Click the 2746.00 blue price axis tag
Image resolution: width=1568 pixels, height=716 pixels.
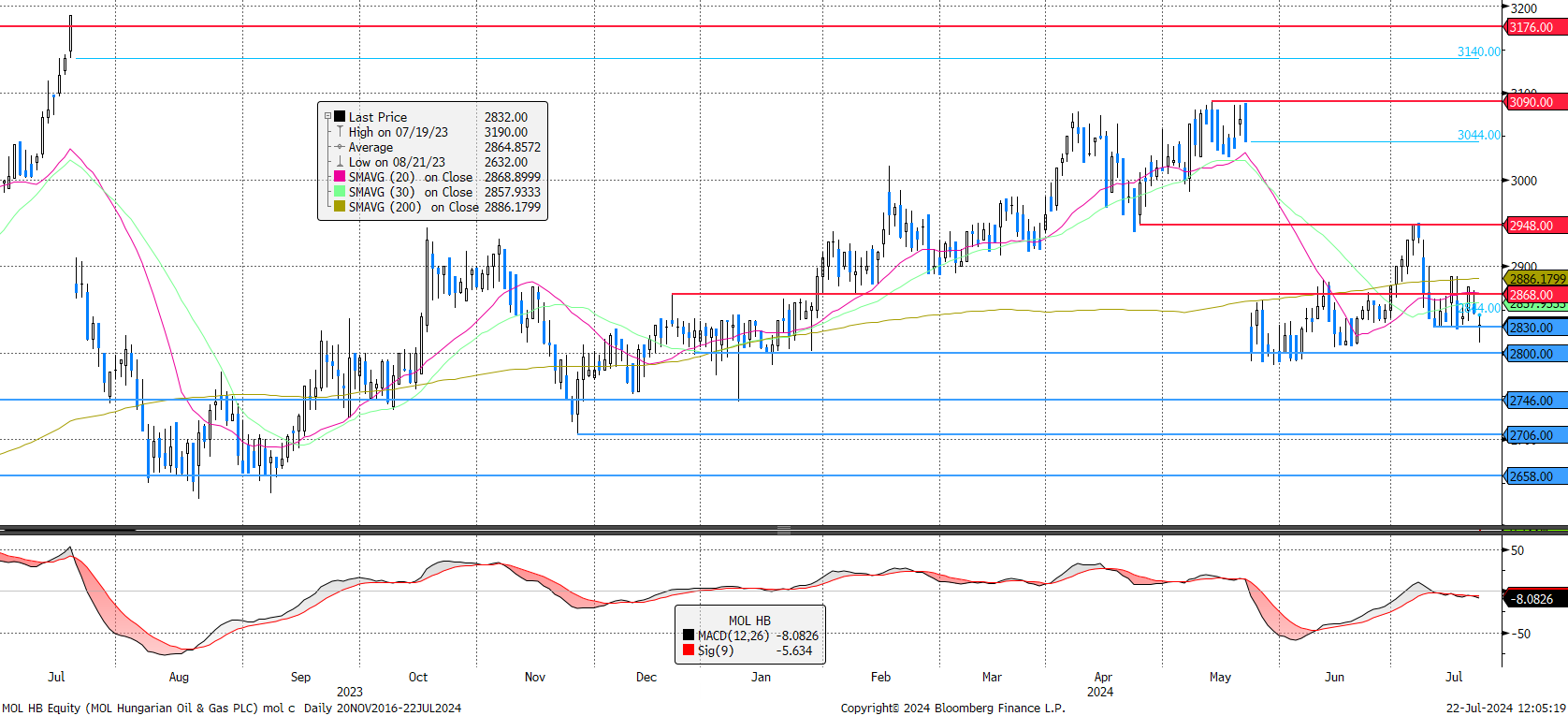(x=1534, y=401)
